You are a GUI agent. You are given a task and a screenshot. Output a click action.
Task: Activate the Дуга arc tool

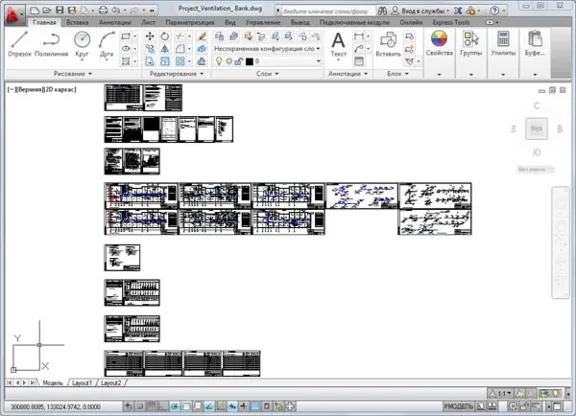coord(107,44)
